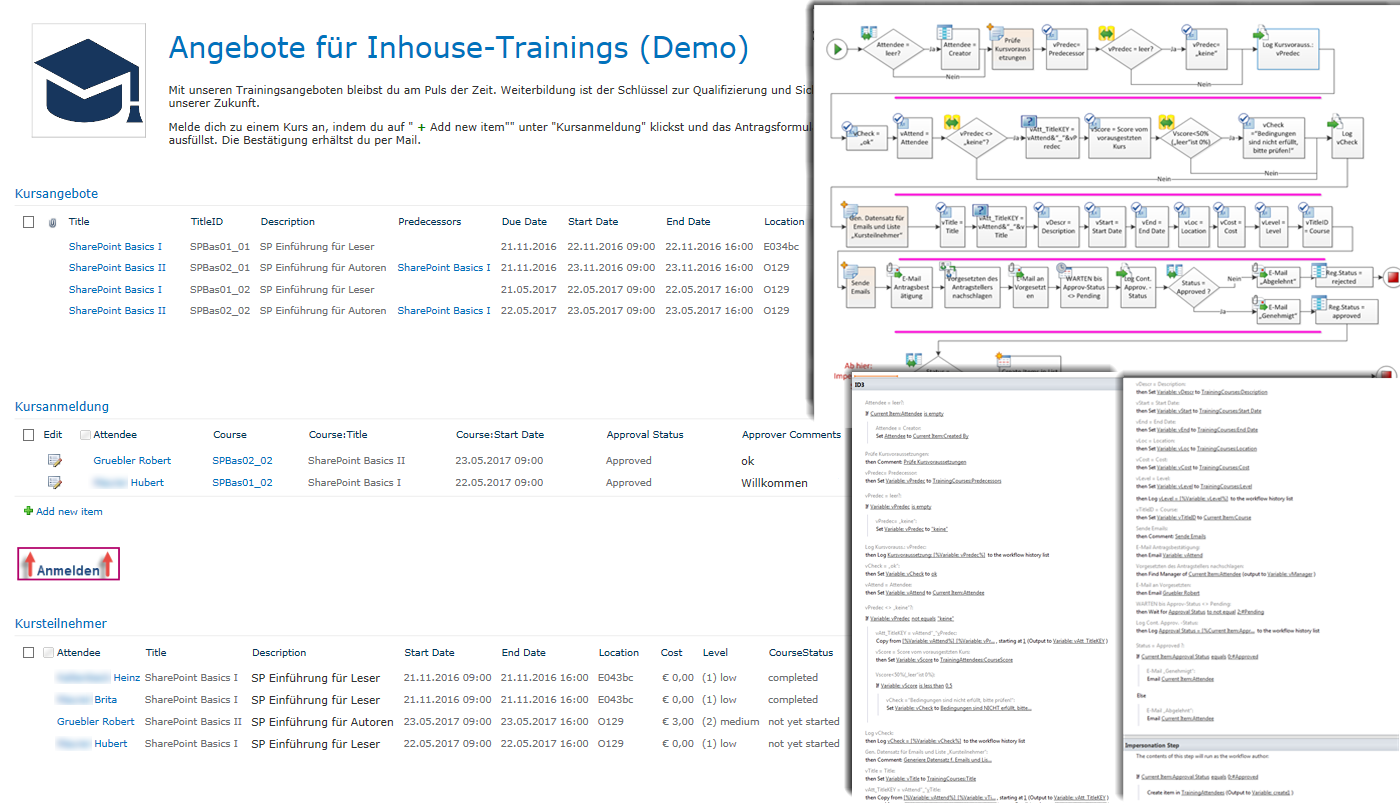1400x805 pixels.
Task: Click the attachment paperclip column icon in Kursangebote
Action: pyautogui.click(x=52, y=222)
